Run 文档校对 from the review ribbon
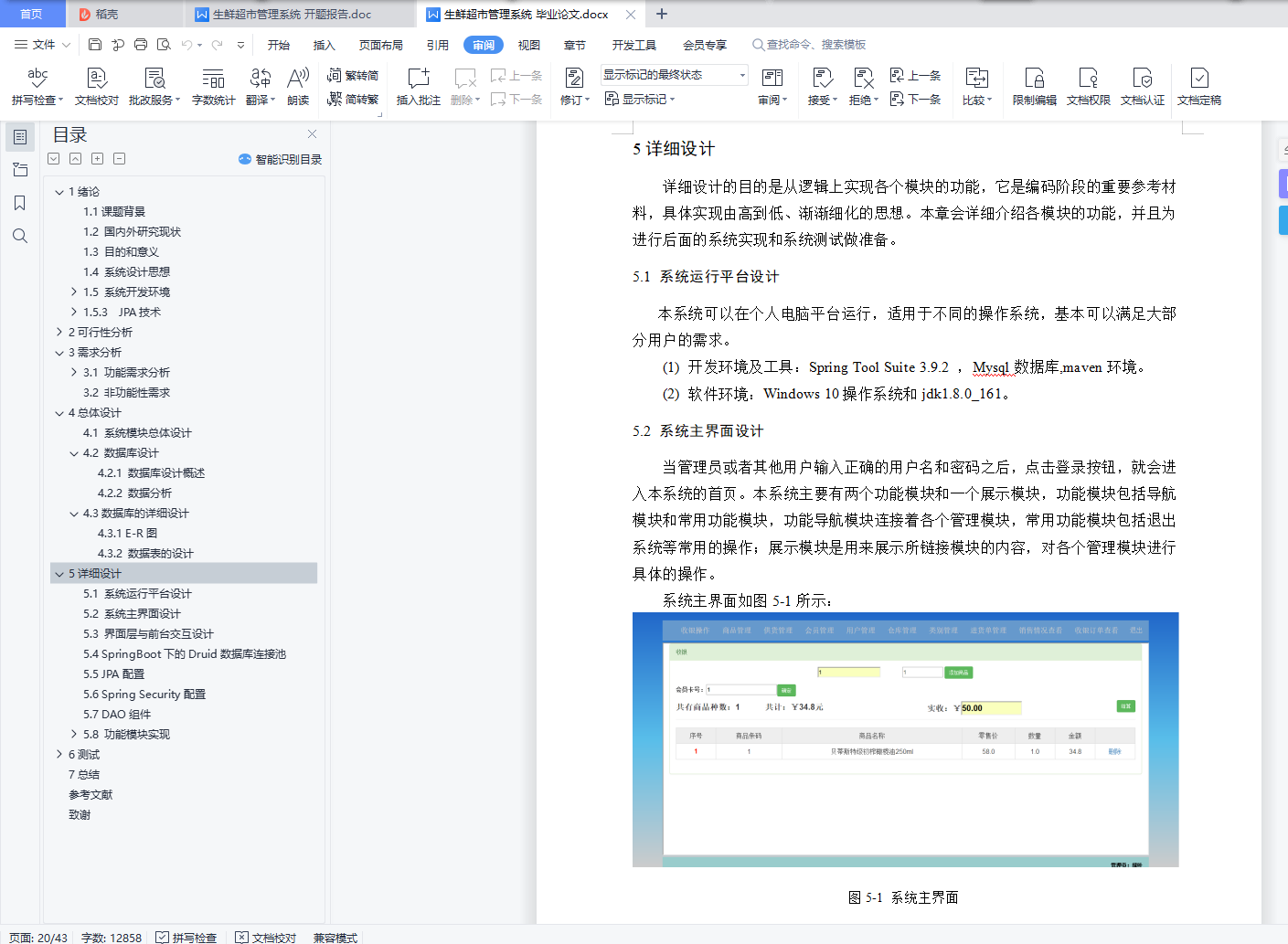This screenshot has width=1288, height=944. [97, 87]
